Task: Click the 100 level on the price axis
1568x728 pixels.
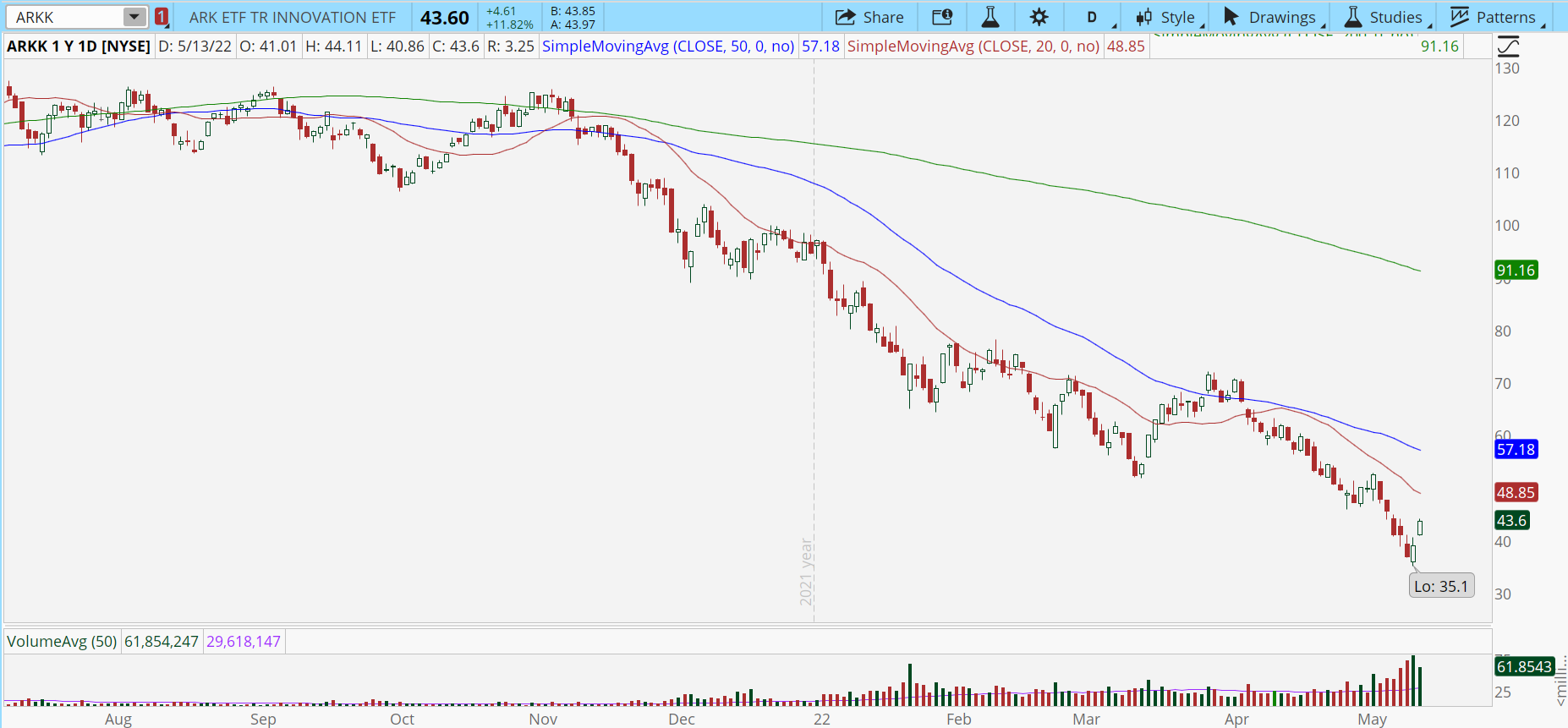Action: click(1507, 226)
